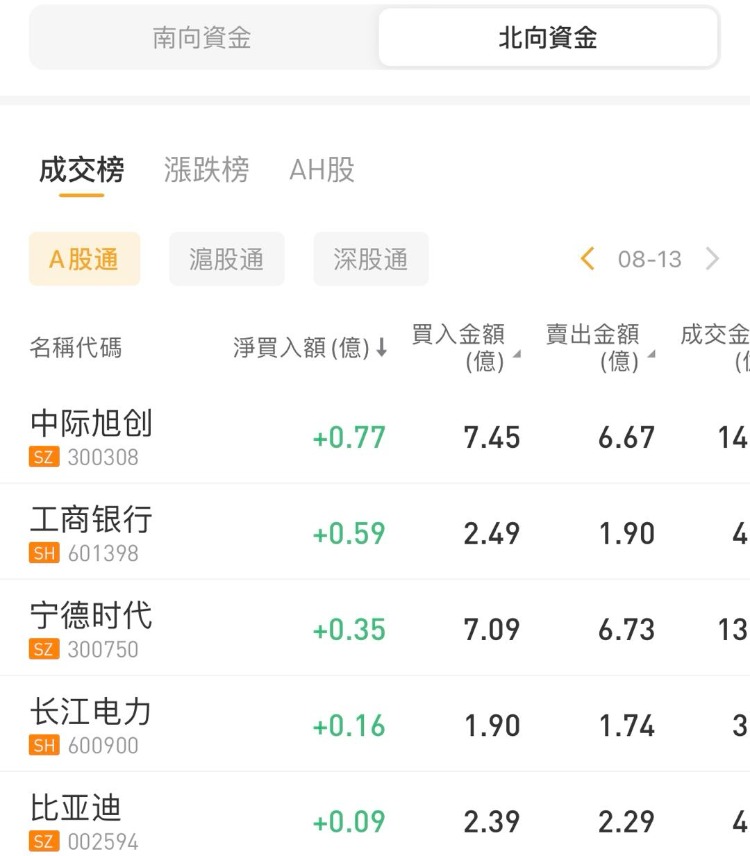The height and width of the screenshot is (856, 750).
Task: Click the 08-13 date label
Action: tap(649, 259)
